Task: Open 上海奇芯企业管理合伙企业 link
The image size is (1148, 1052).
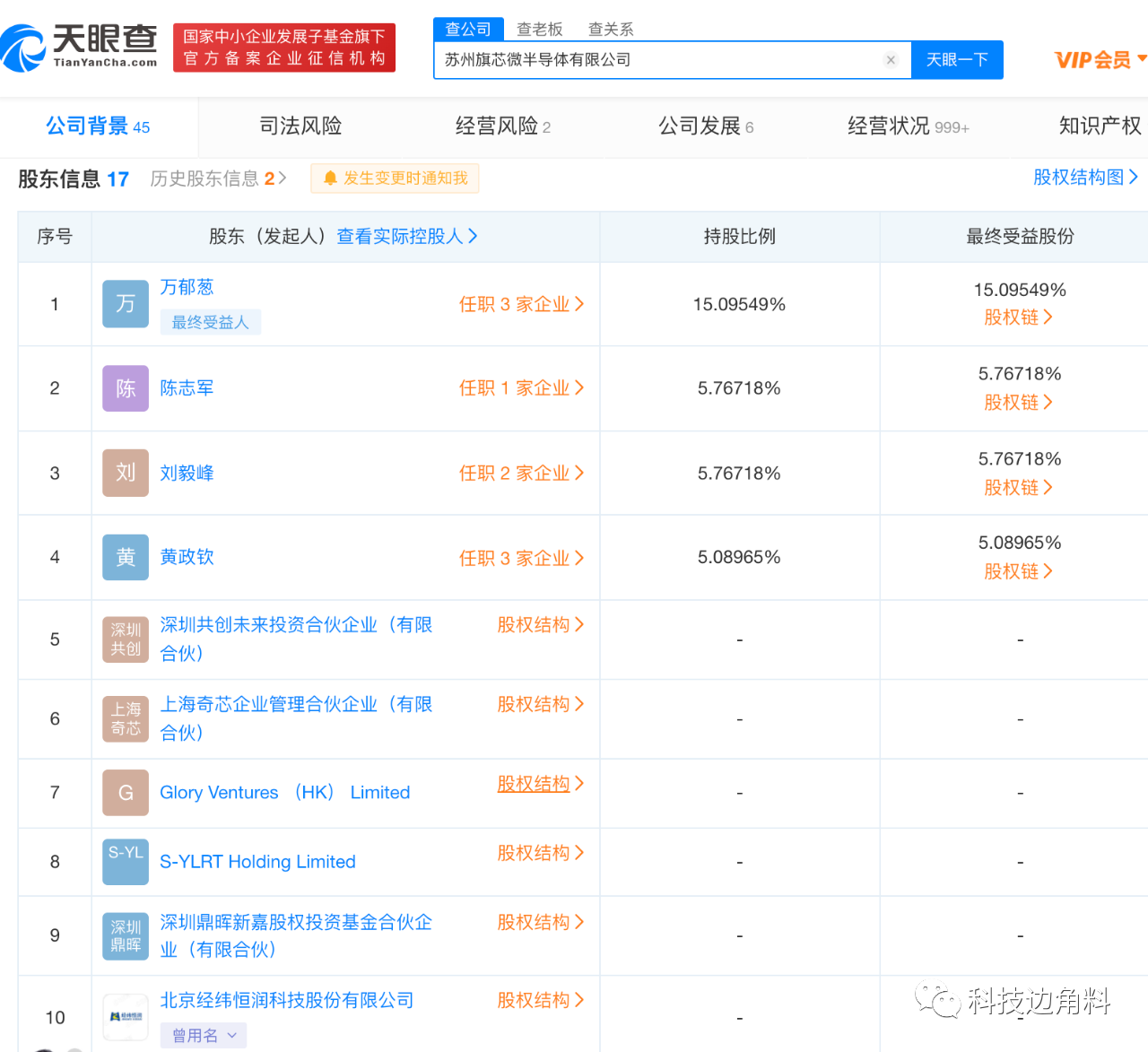Action: click(296, 718)
